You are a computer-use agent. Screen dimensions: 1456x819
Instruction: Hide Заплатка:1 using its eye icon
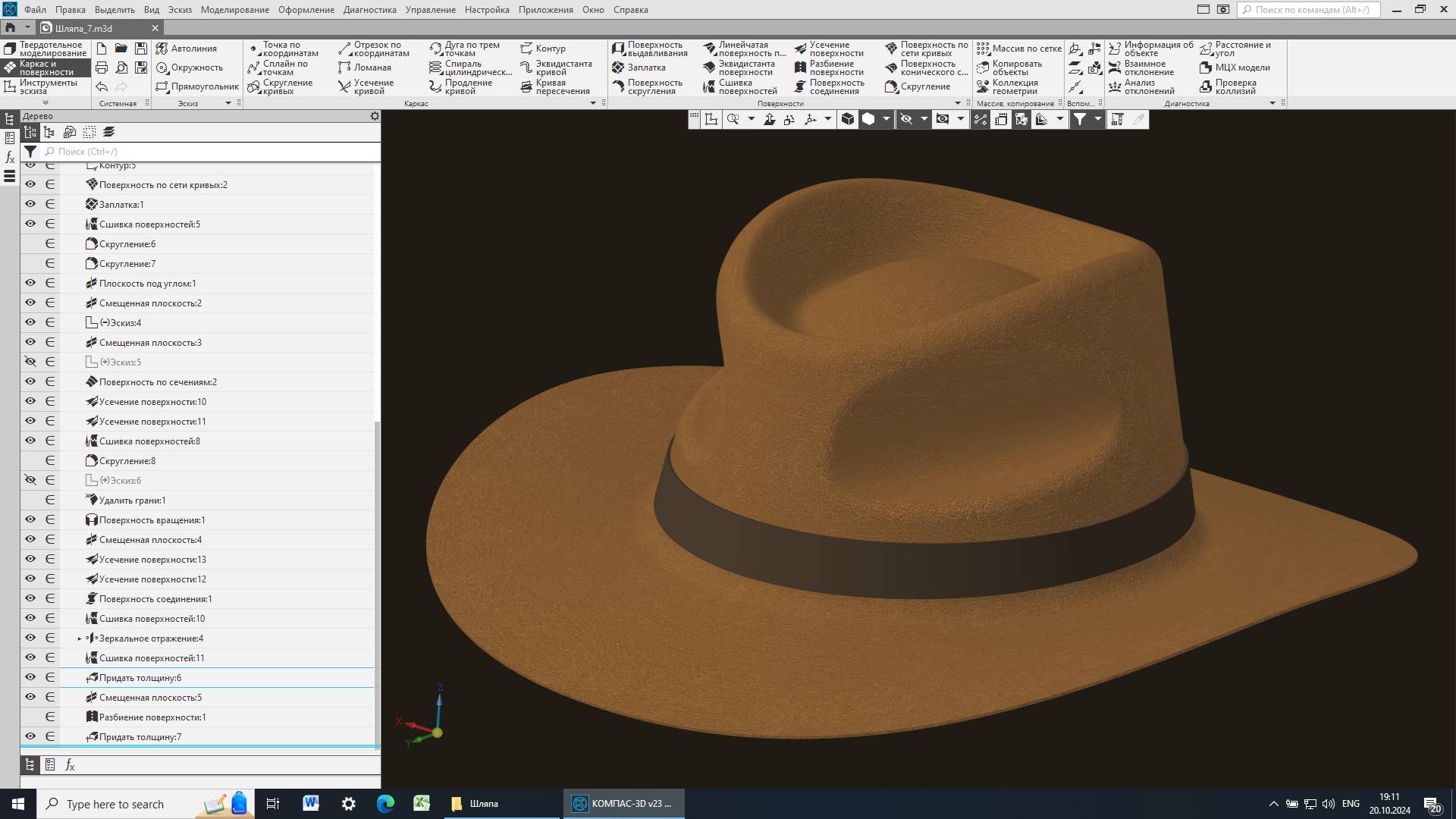[30, 204]
